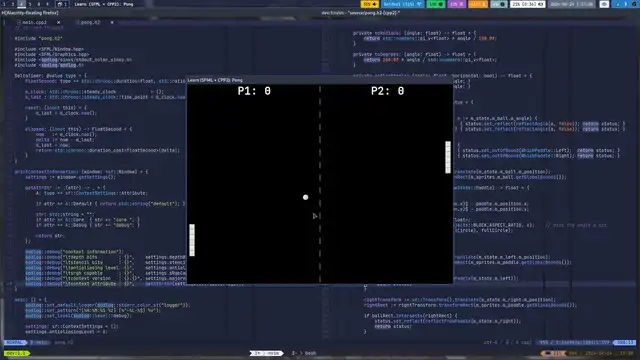Click the left player paddle
Viewport: 640px width, 360px height.
click(x=192, y=240)
